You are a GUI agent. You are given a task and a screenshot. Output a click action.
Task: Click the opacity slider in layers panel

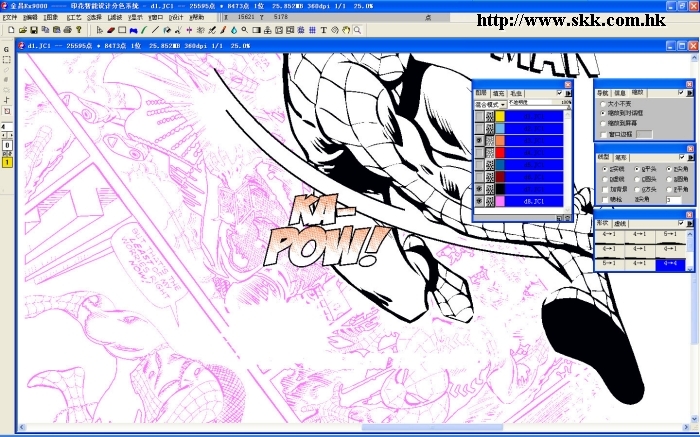539,105
